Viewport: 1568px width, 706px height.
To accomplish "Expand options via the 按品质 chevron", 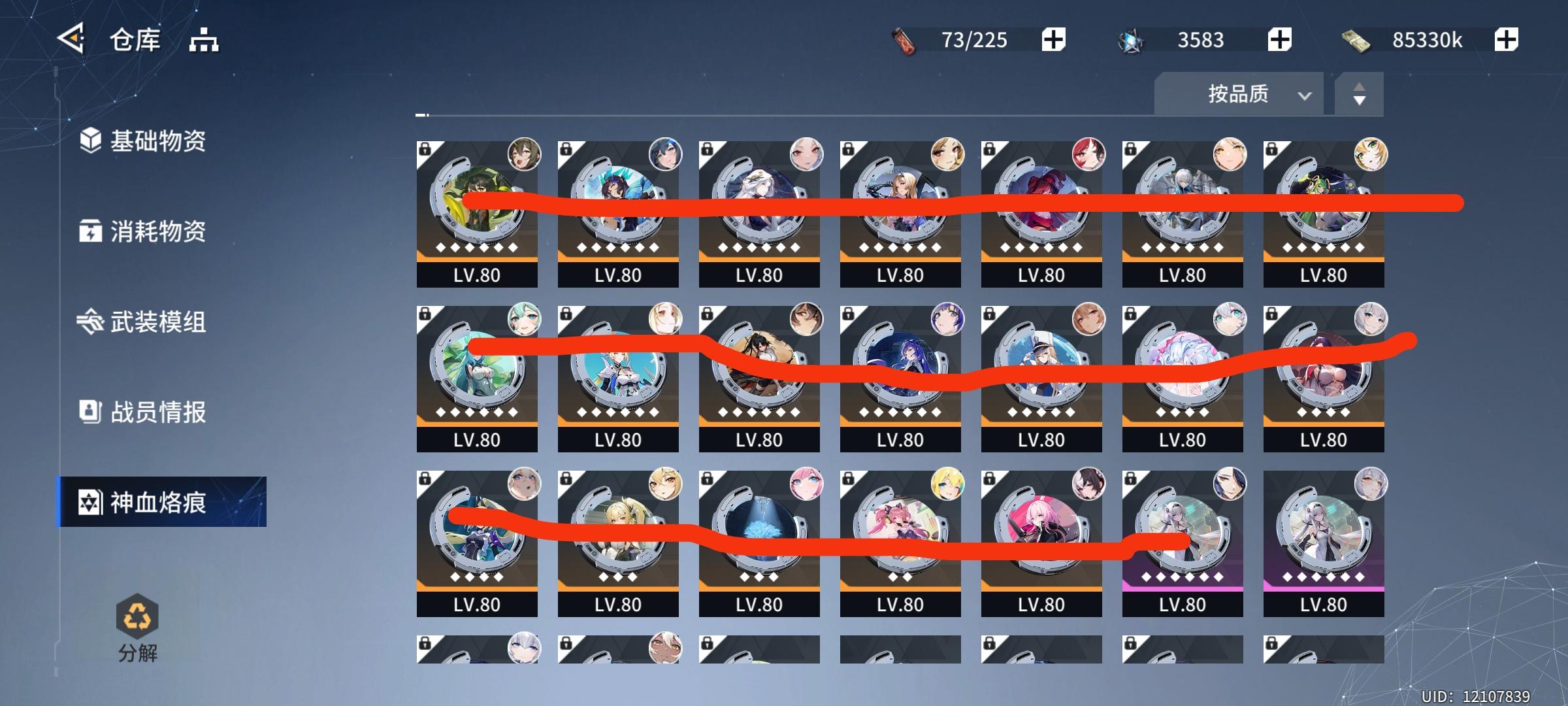I will pyautogui.click(x=1305, y=95).
